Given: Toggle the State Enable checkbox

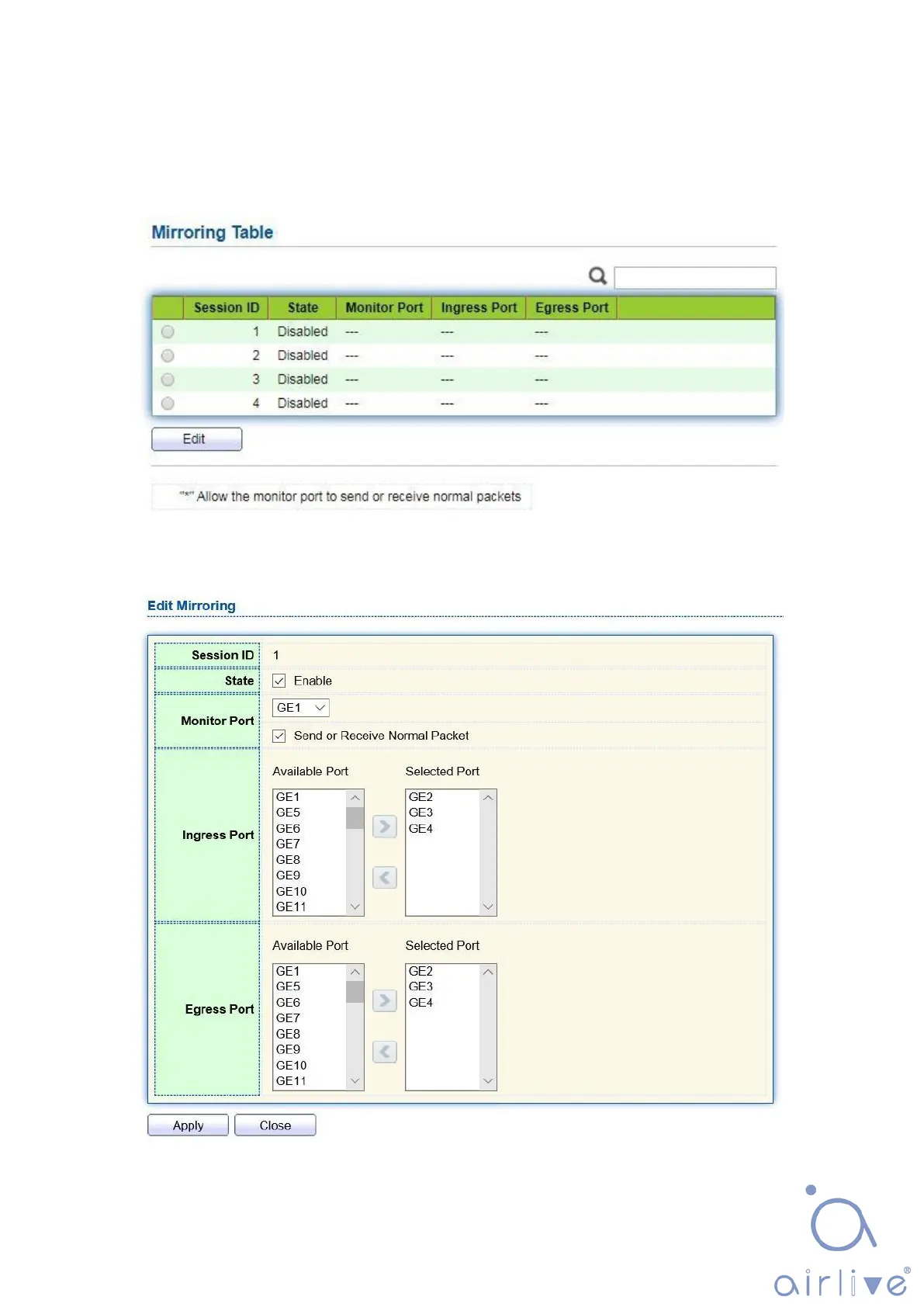Looking at the screenshot, I should (x=279, y=681).
